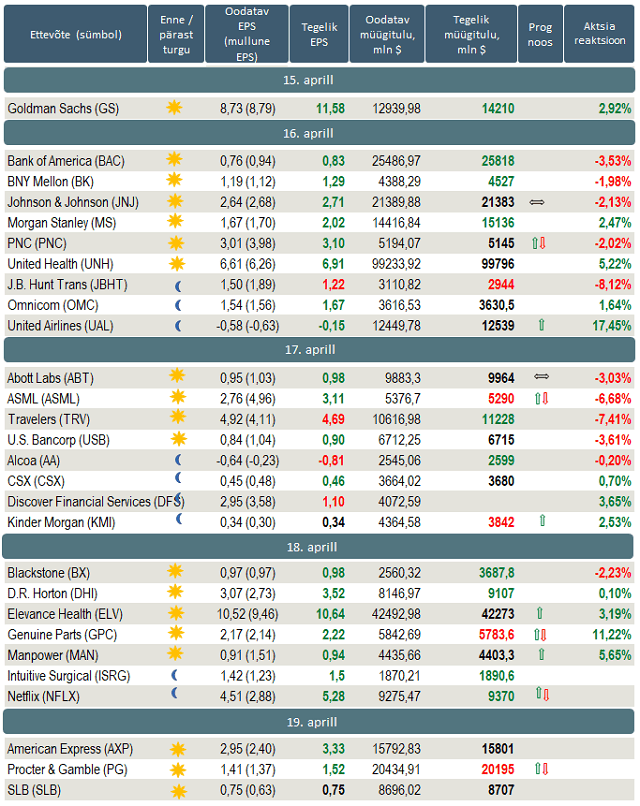Click 'Tegelik müügitulu, mln $' header

[x=471, y=34]
